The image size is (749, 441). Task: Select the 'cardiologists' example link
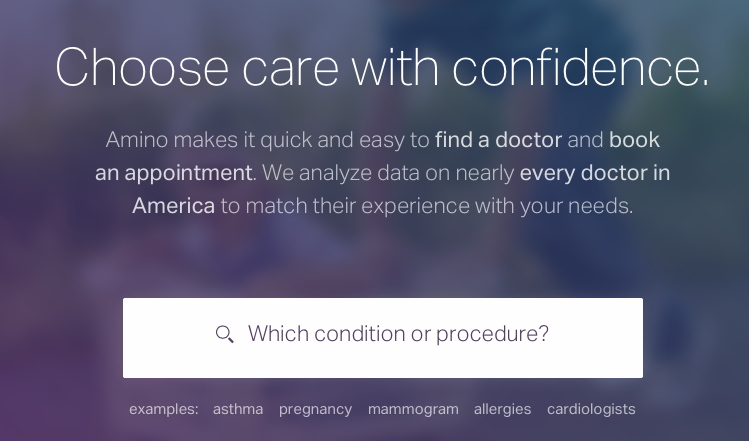pyautogui.click(x=591, y=409)
